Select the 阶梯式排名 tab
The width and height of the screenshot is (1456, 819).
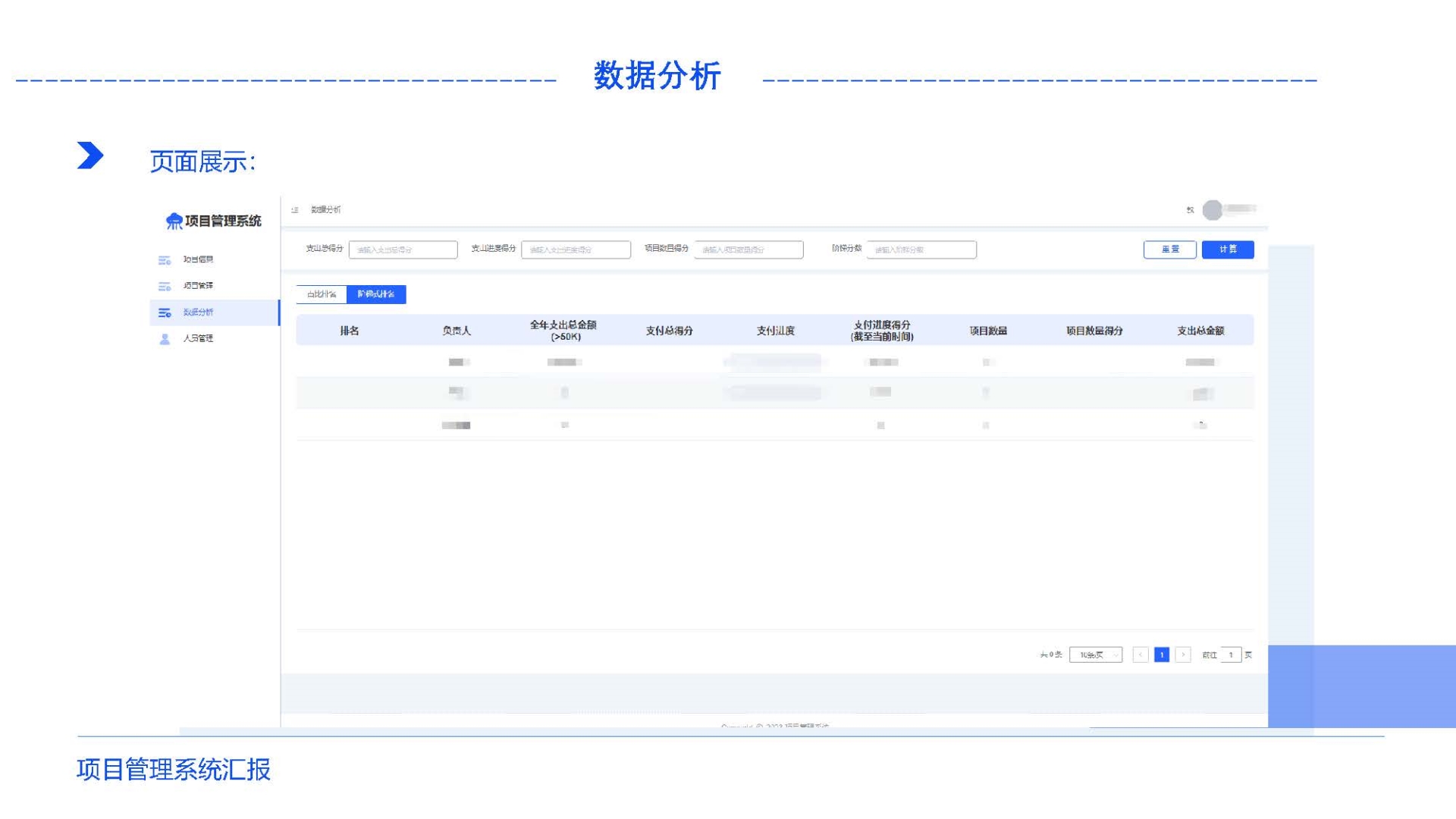(376, 294)
